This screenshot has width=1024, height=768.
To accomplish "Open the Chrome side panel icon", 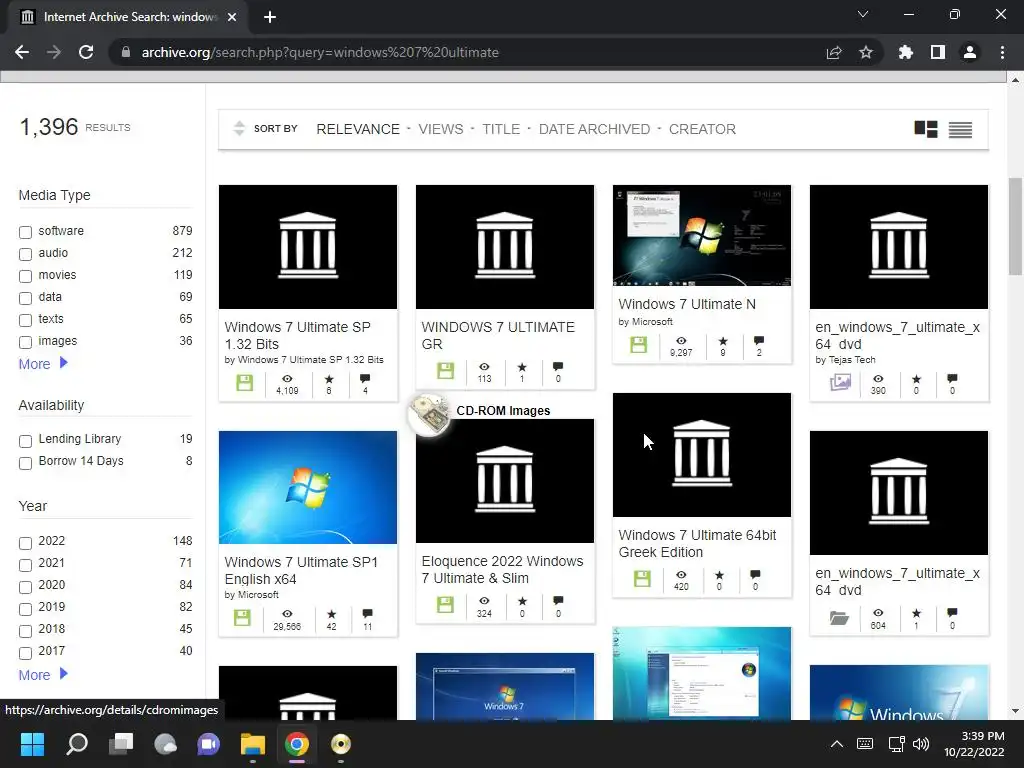I will [x=937, y=52].
